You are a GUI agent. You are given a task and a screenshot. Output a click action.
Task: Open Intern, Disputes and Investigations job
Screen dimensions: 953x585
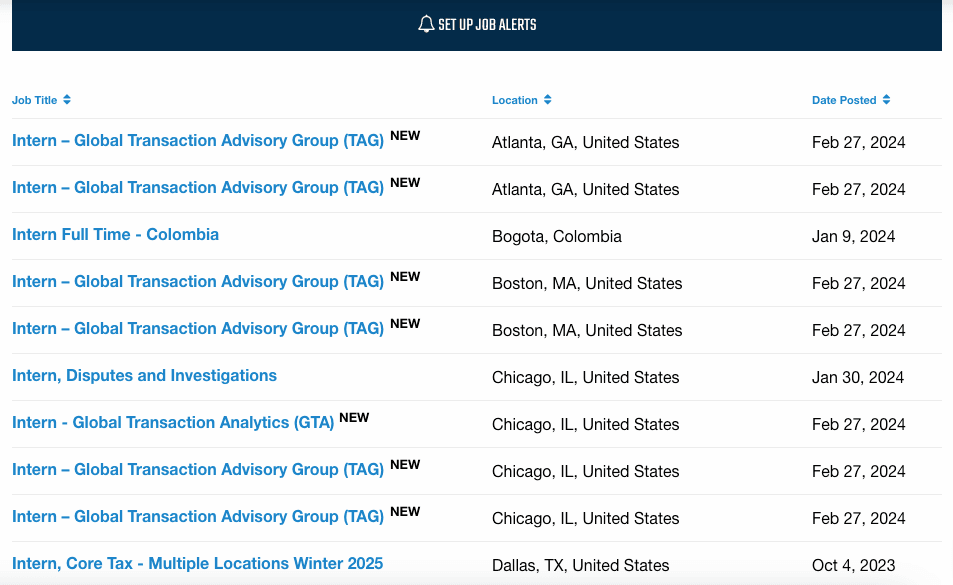click(x=144, y=376)
